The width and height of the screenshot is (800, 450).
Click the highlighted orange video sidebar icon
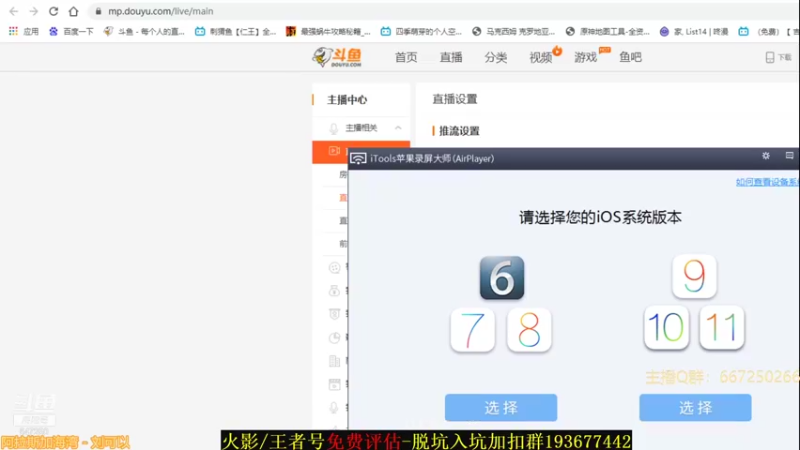[334, 151]
